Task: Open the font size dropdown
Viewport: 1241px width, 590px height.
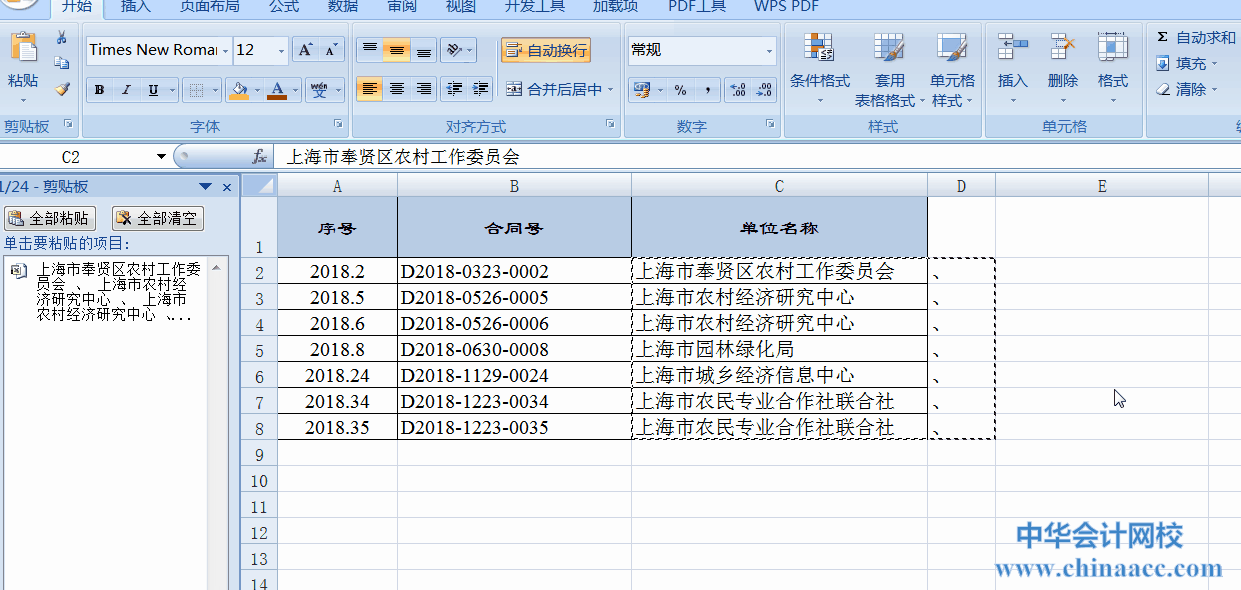Action: (x=281, y=50)
